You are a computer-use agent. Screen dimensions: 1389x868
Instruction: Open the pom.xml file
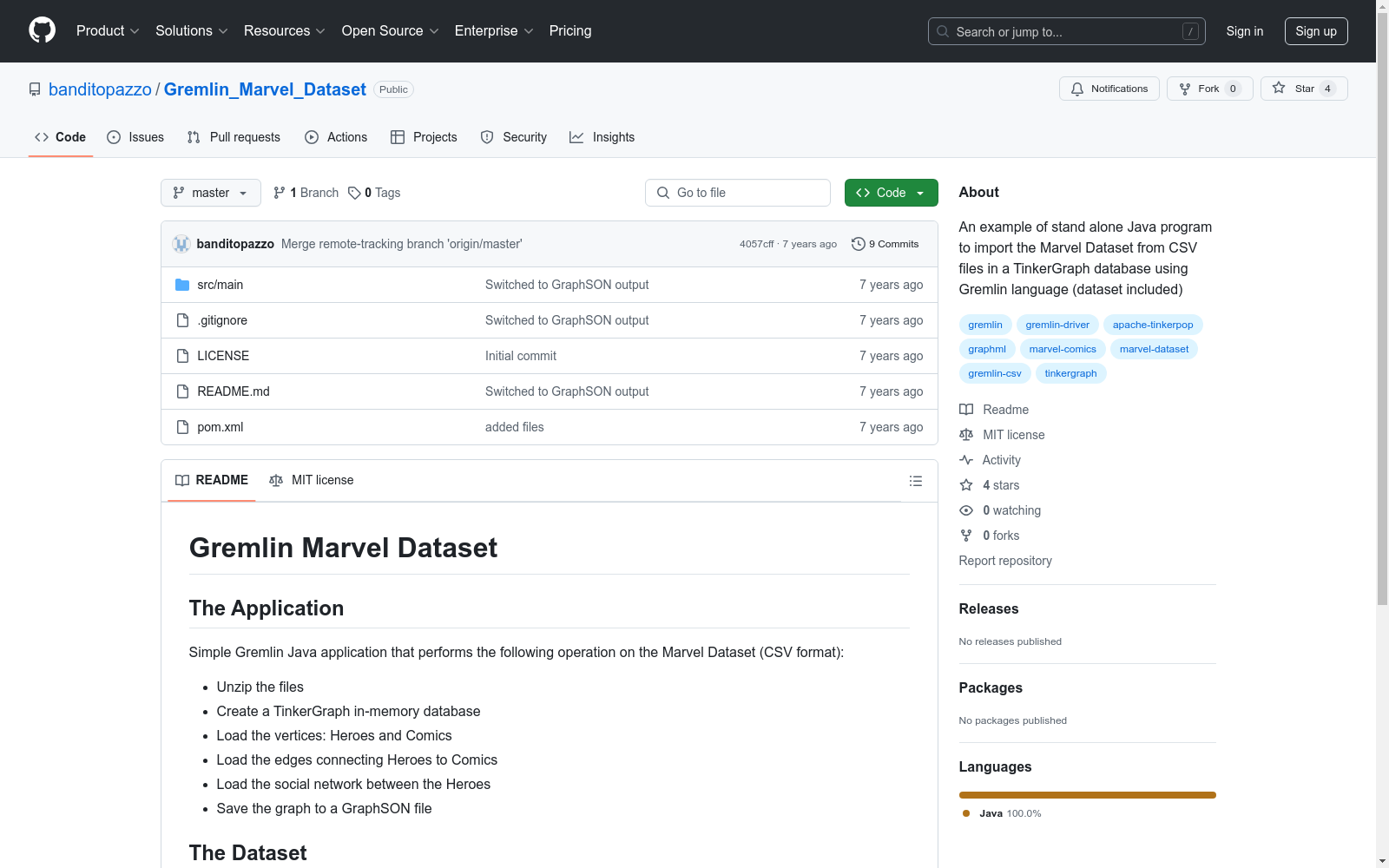(221, 427)
